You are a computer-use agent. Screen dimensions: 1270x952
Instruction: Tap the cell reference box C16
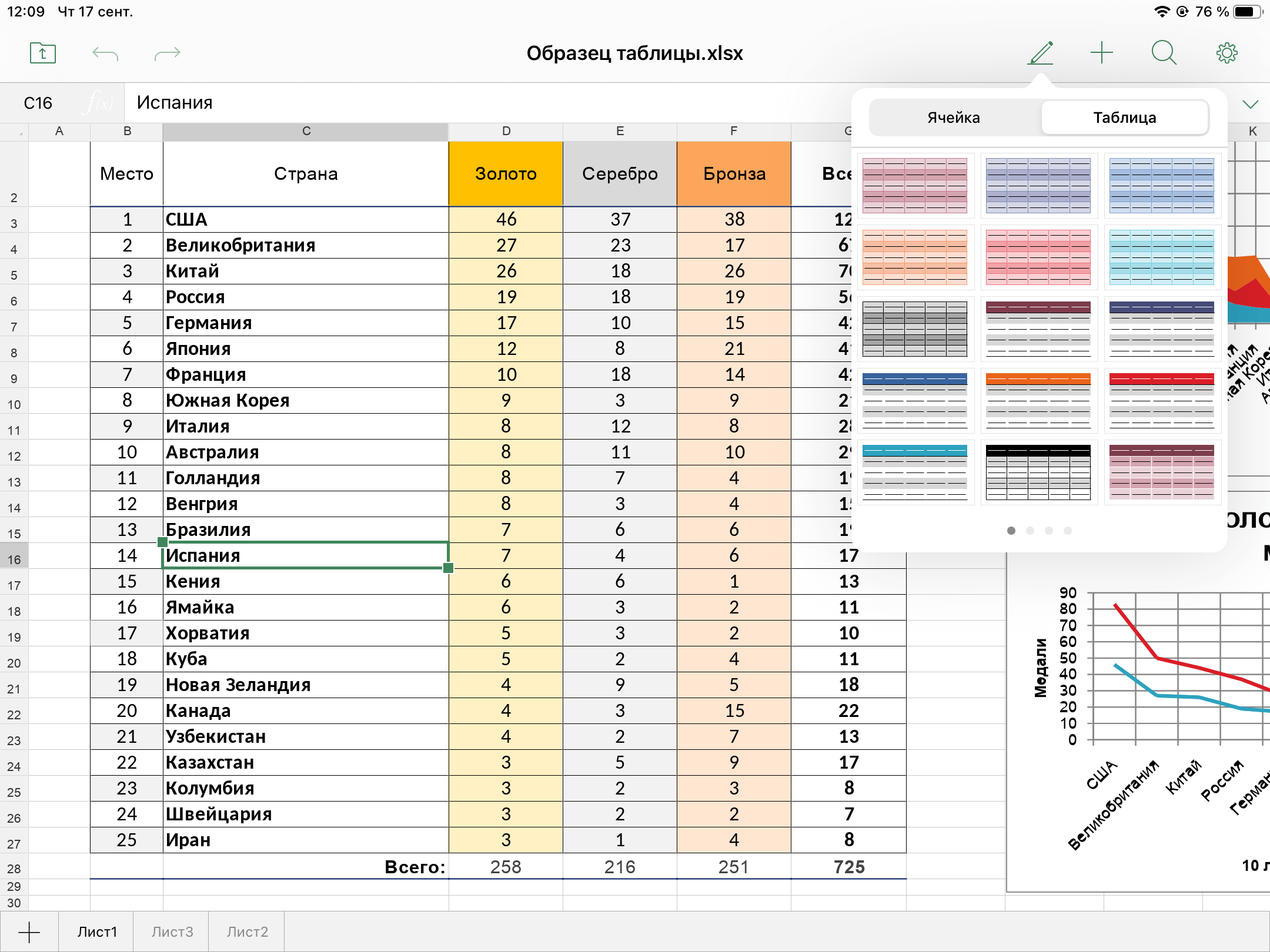[38, 103]
